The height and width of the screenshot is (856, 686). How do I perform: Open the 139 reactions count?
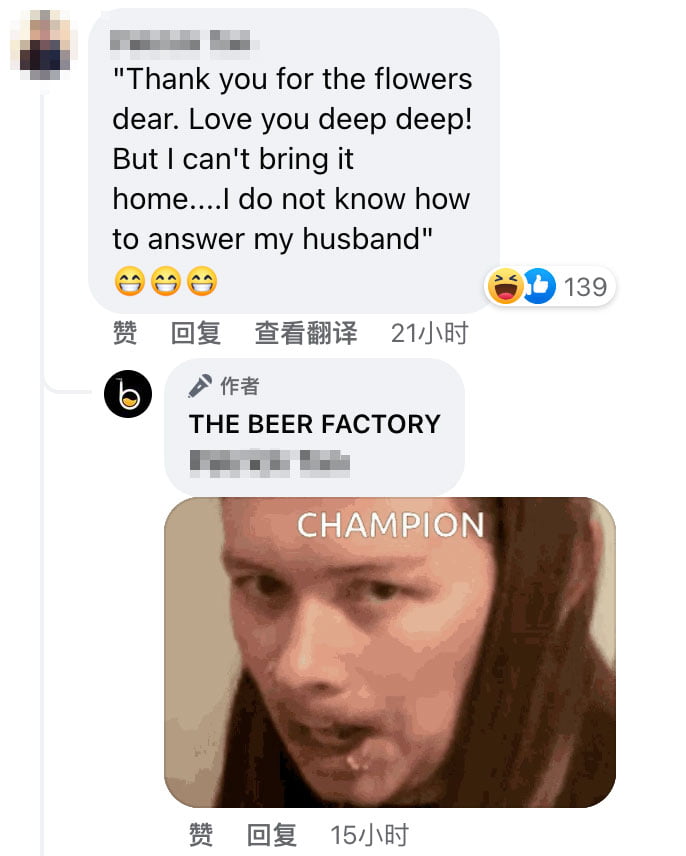click(x=585, y=287)
